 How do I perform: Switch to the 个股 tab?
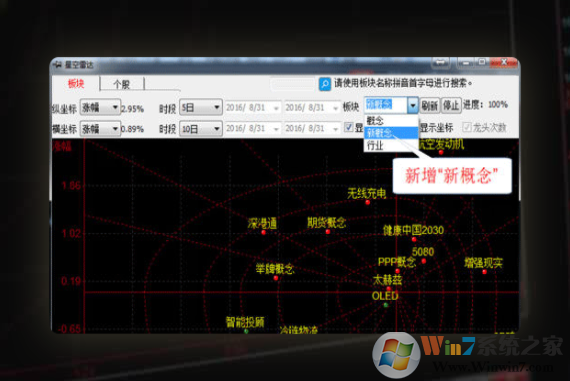(122, 84)
